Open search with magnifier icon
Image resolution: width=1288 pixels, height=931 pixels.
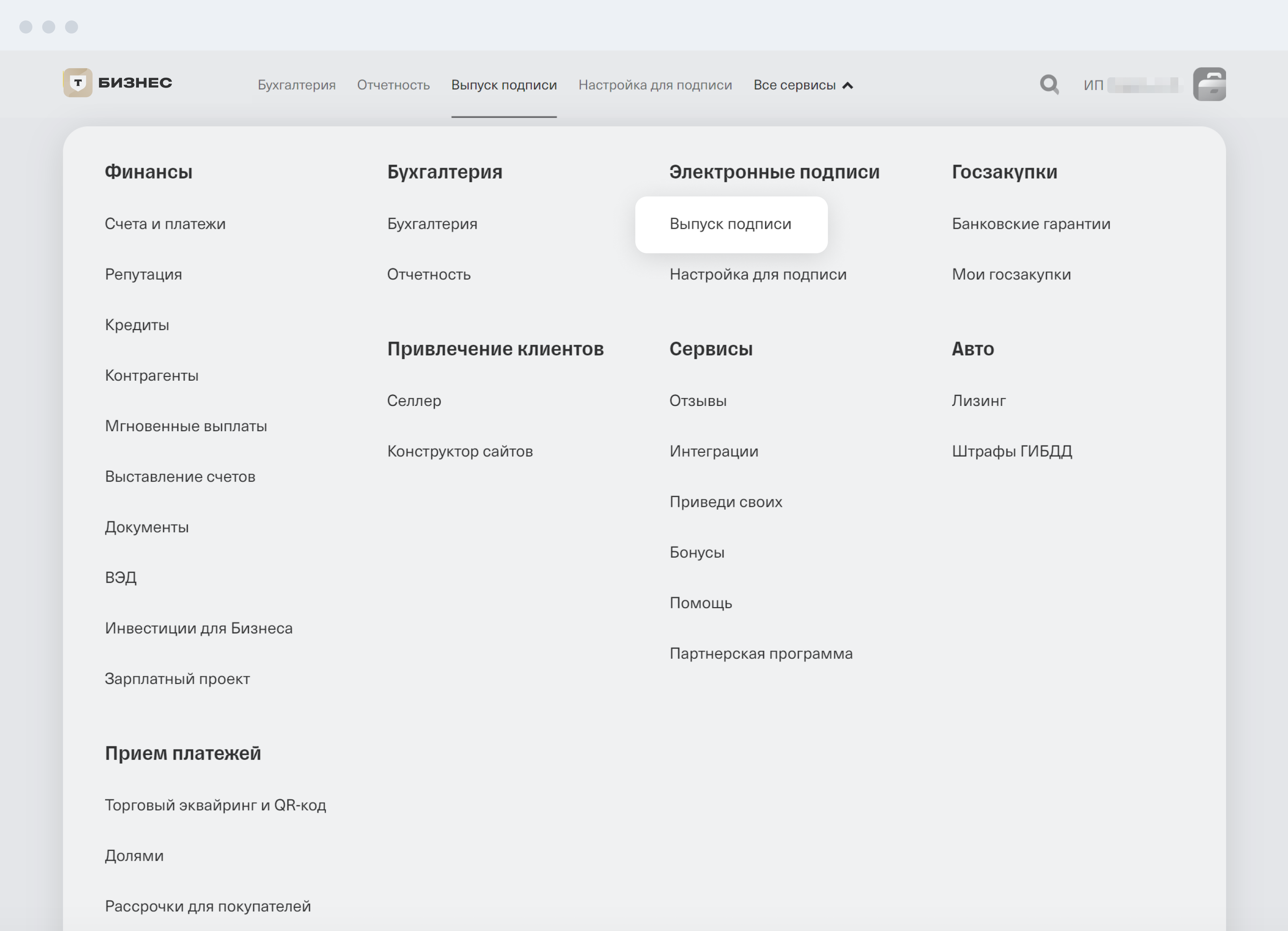(1049, 84)
